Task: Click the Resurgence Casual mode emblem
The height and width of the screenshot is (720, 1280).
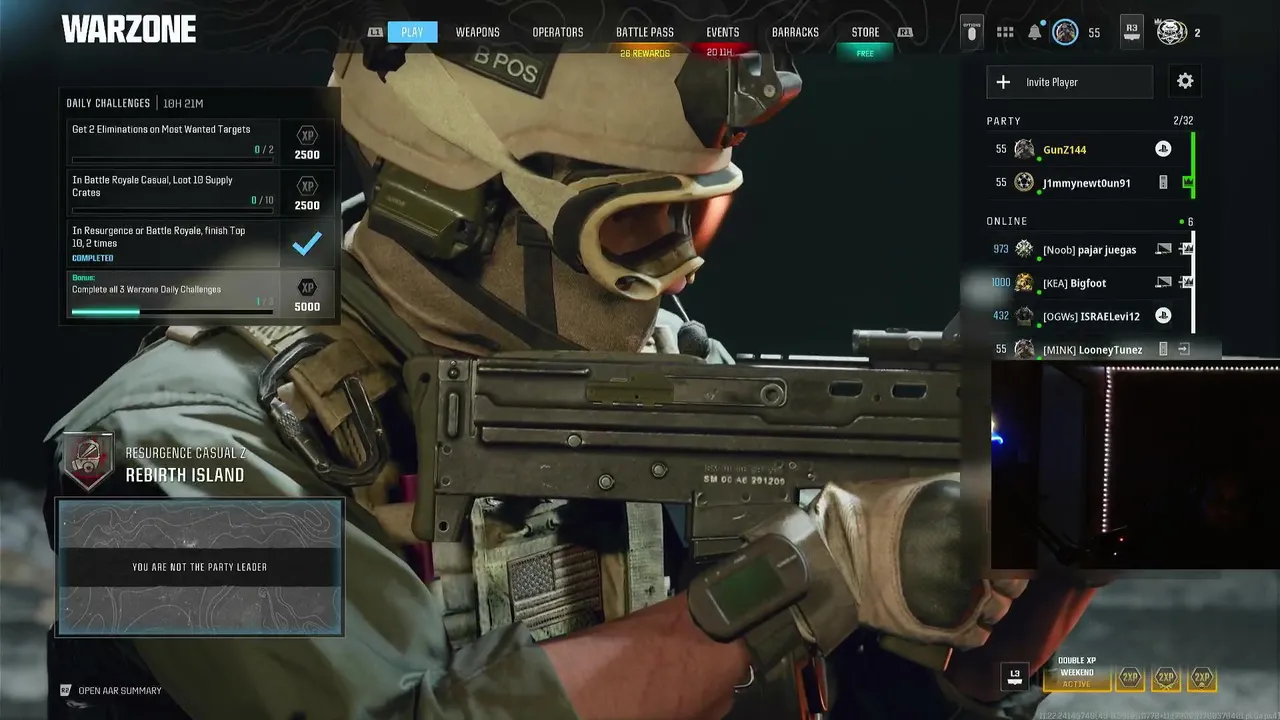Action: [88, 462]
